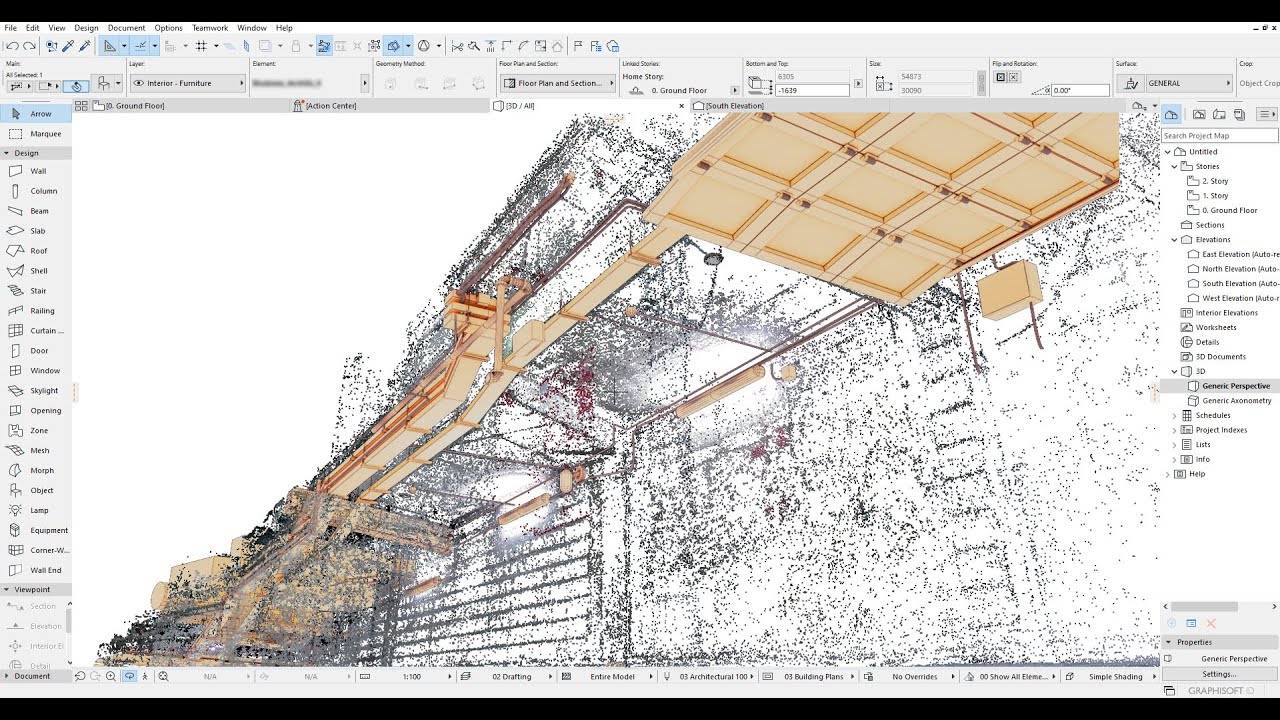Screen dimensions: 1280x720
Task: Activate the Mesh tool
Action: 36,451
